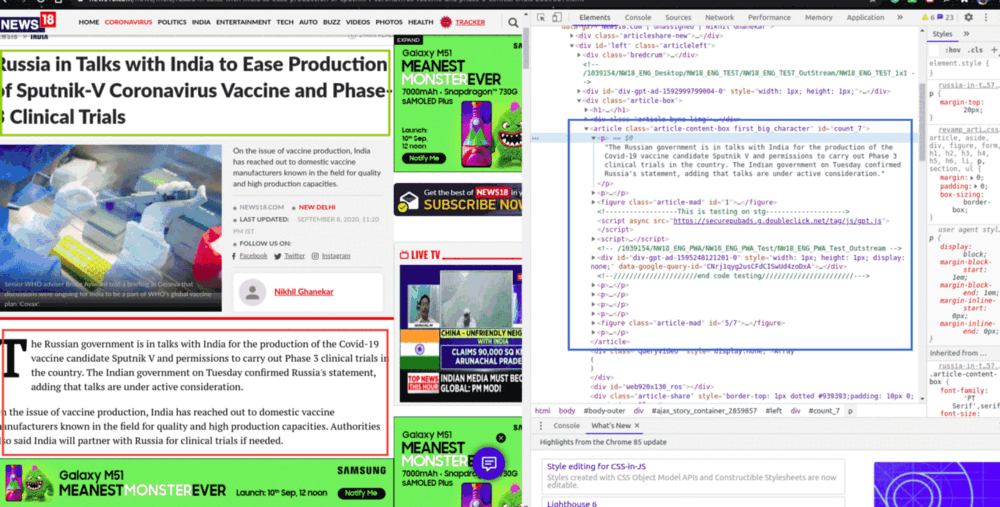This screenshot has width=1000, height=507.
Task: Click the Expand label on Samsung ad
Action: 408,40
